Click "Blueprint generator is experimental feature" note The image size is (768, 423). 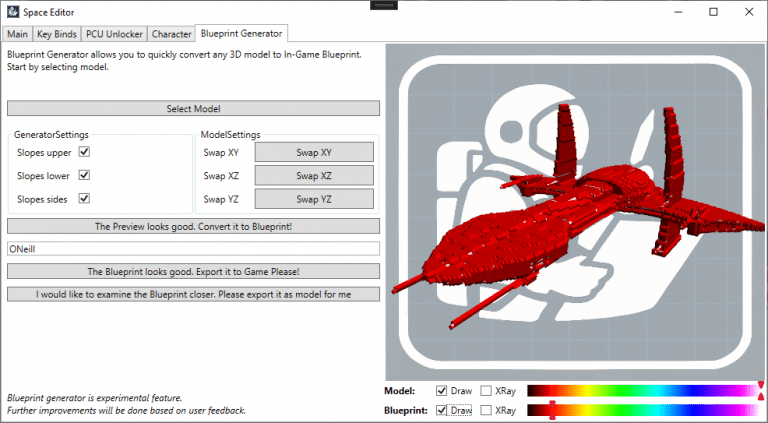pos(95,398)
